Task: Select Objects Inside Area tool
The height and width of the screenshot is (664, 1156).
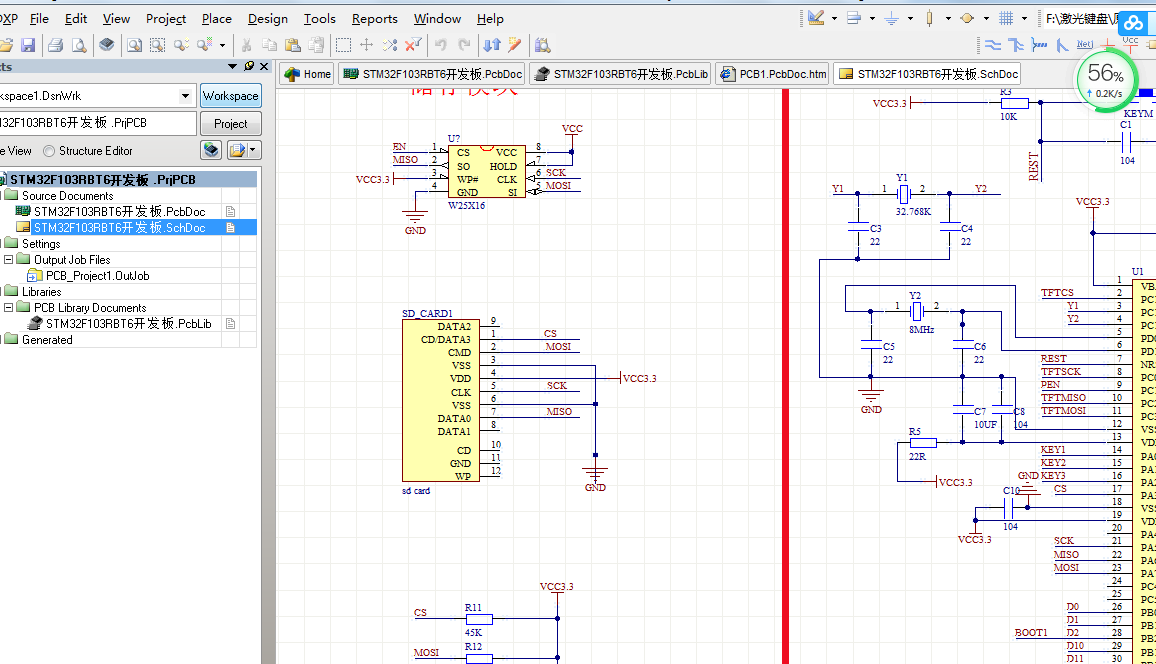Action: (x=343, y=46)
